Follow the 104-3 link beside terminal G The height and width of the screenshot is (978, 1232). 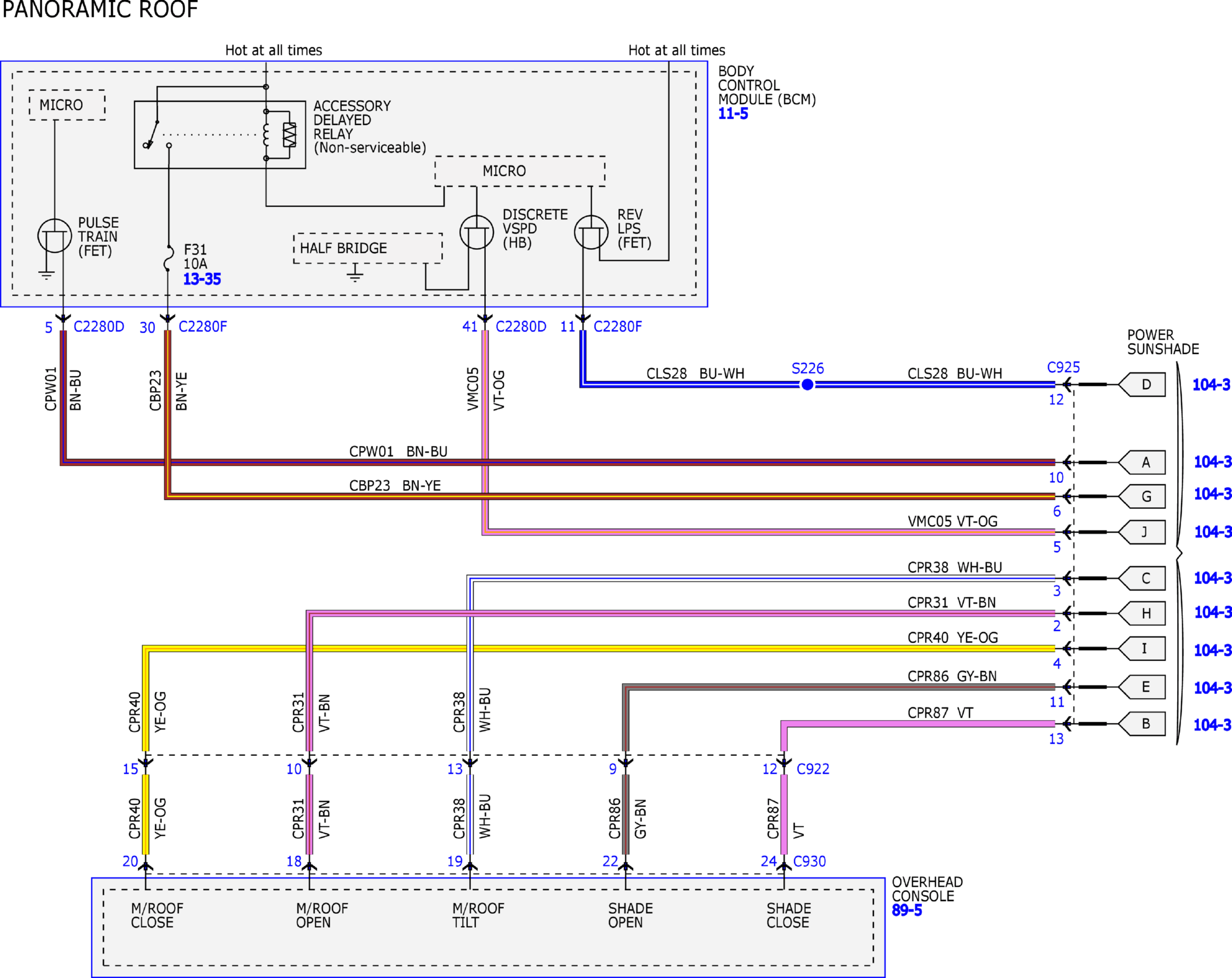click(x=1212, y=494)
